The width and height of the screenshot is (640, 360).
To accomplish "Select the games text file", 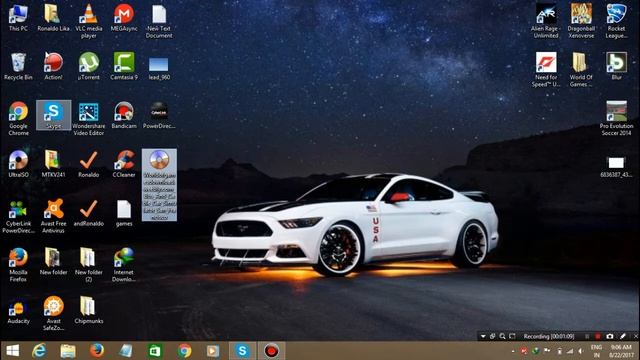I will (x=124, y=213).
